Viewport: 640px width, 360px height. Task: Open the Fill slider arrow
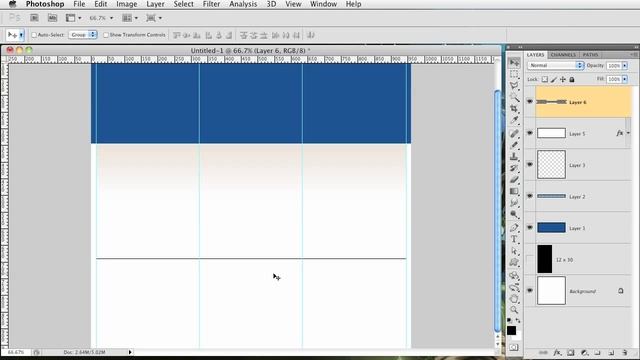pos(625,79)
